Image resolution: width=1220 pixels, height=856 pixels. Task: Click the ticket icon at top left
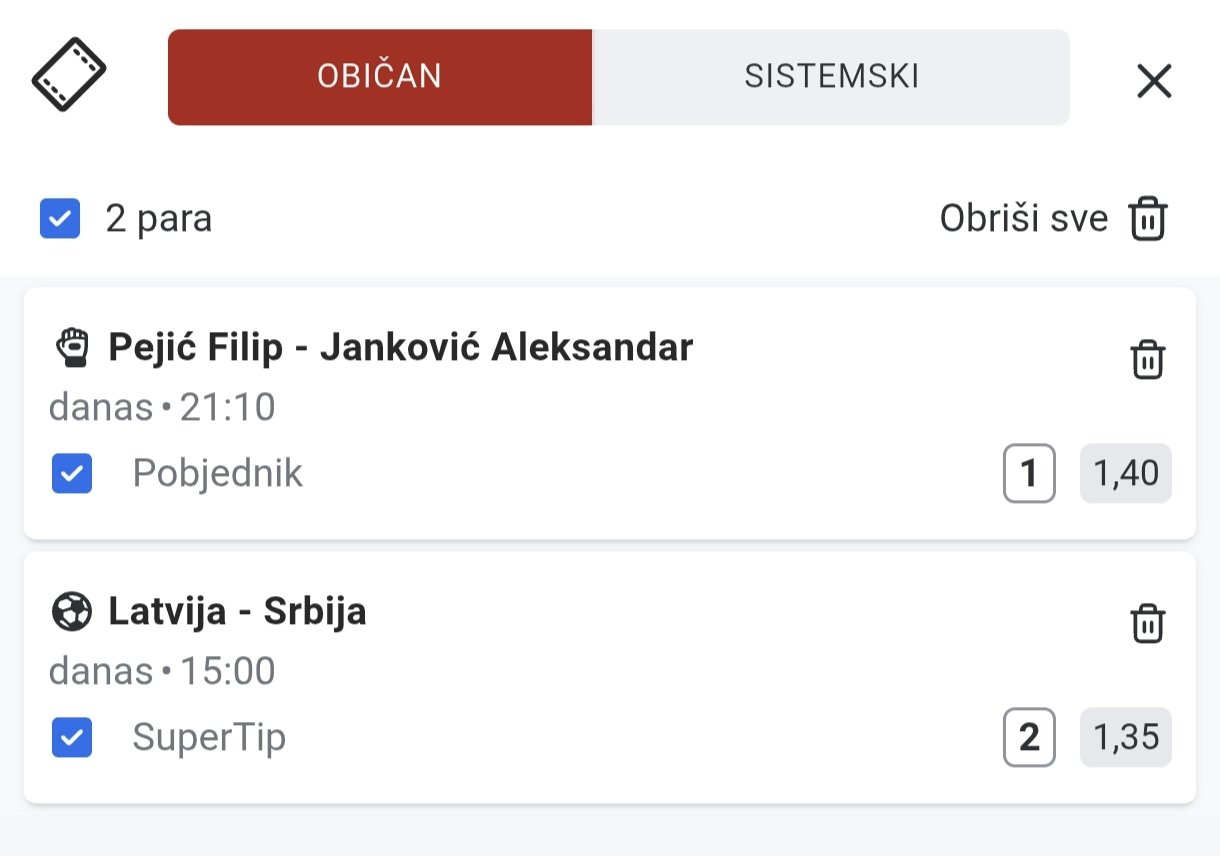(69, 74)
